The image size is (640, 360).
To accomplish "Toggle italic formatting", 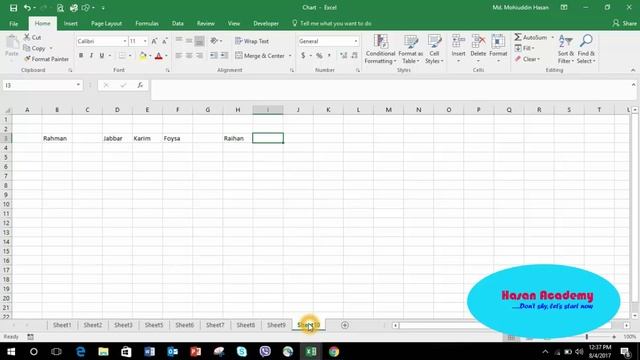I will pyautogui.click(x=91, y=56).
